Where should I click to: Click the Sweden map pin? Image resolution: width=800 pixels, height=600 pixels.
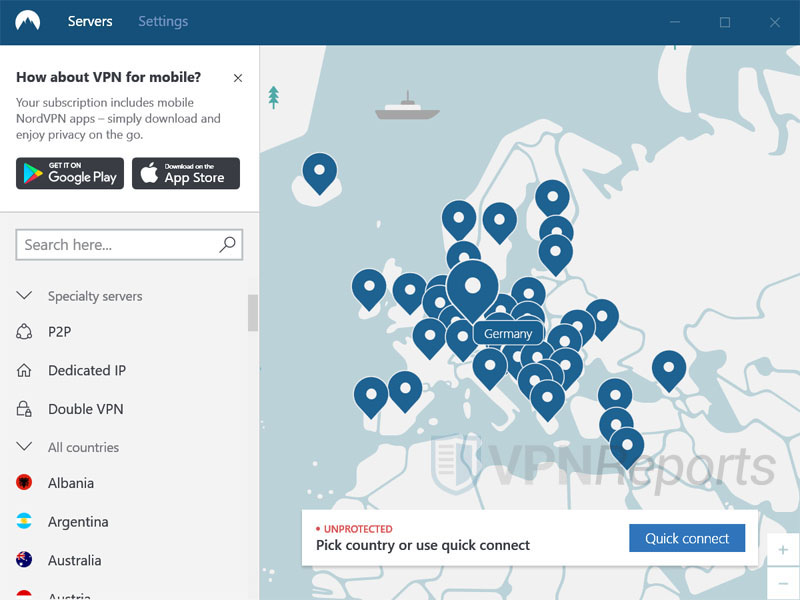pos(499,222)
